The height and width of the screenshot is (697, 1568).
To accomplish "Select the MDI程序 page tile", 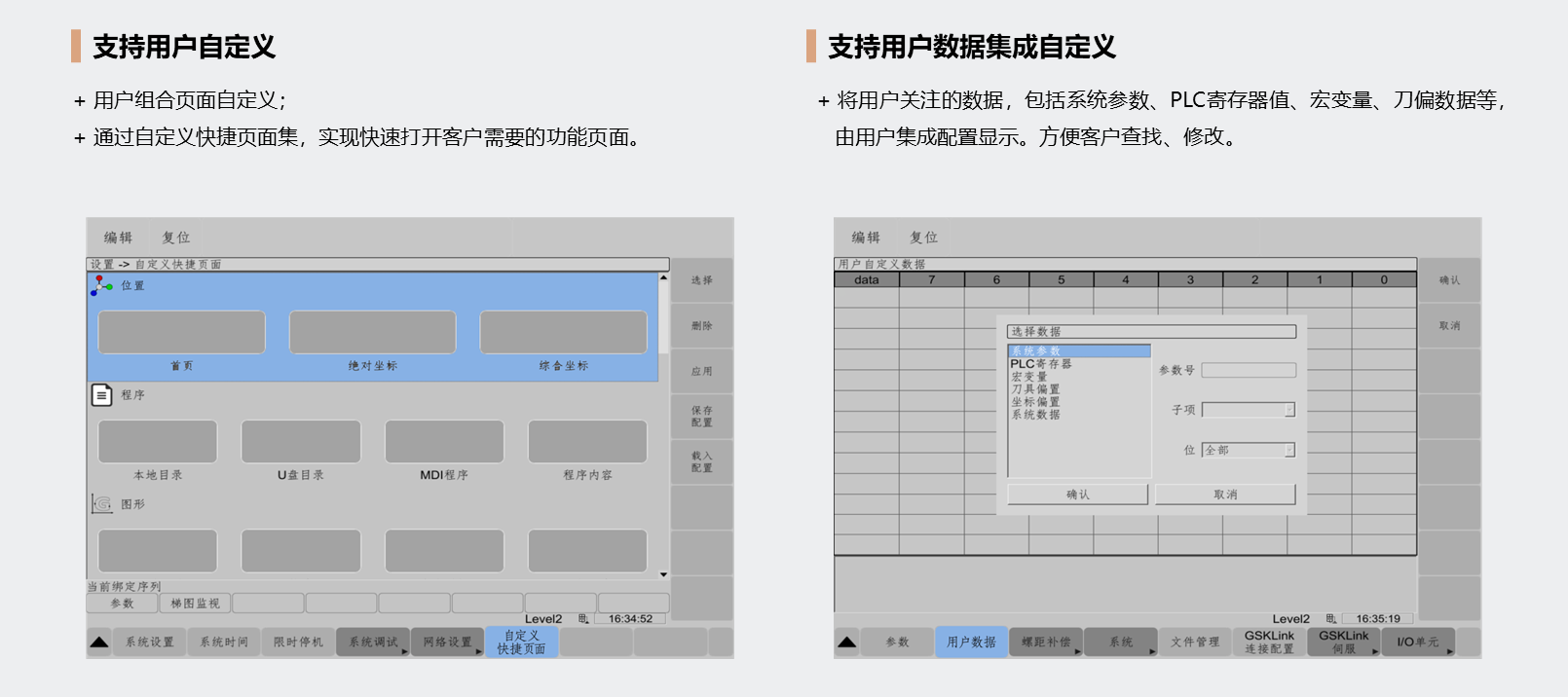I will pos(444,442).
